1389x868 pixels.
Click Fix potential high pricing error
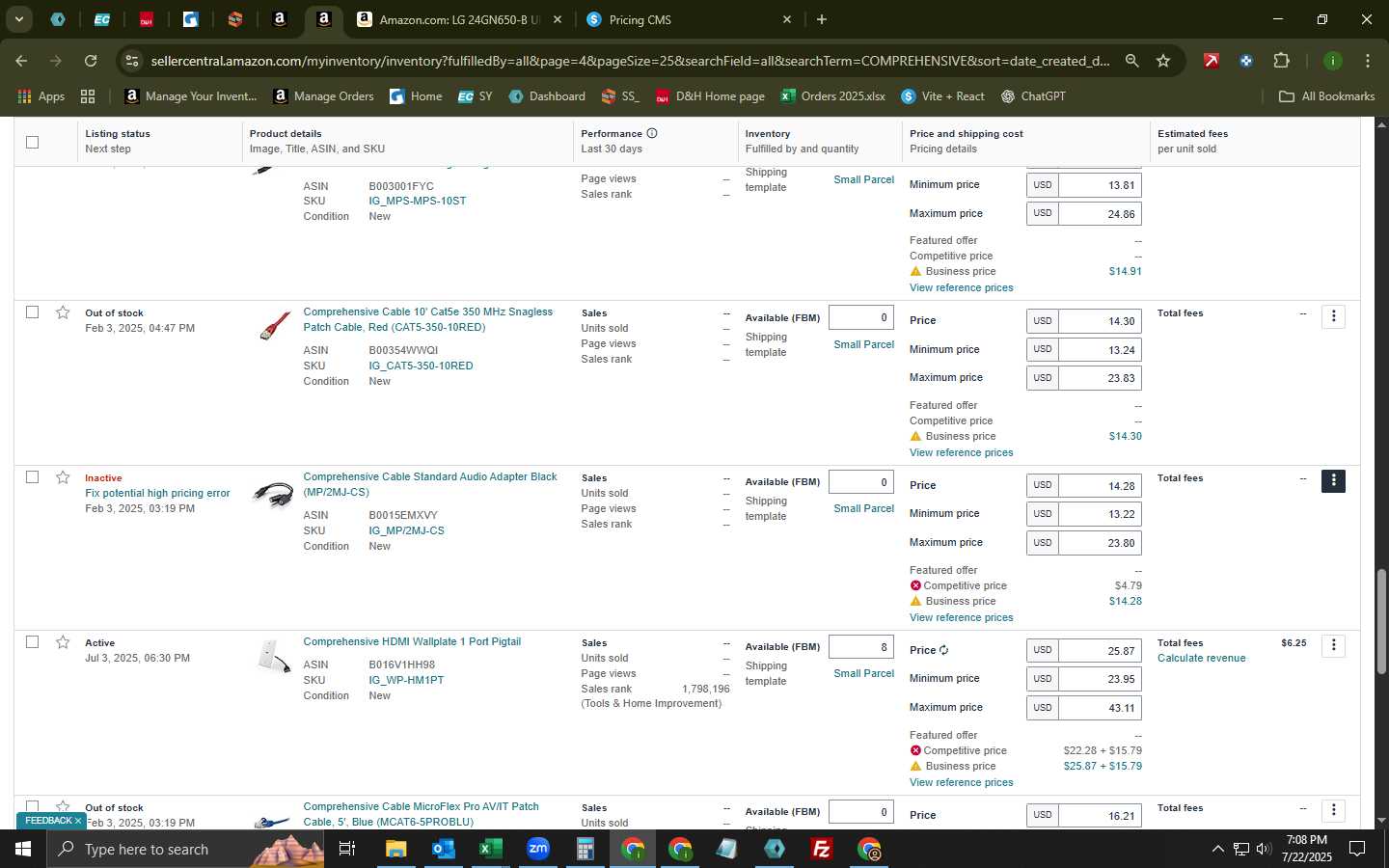157,493
